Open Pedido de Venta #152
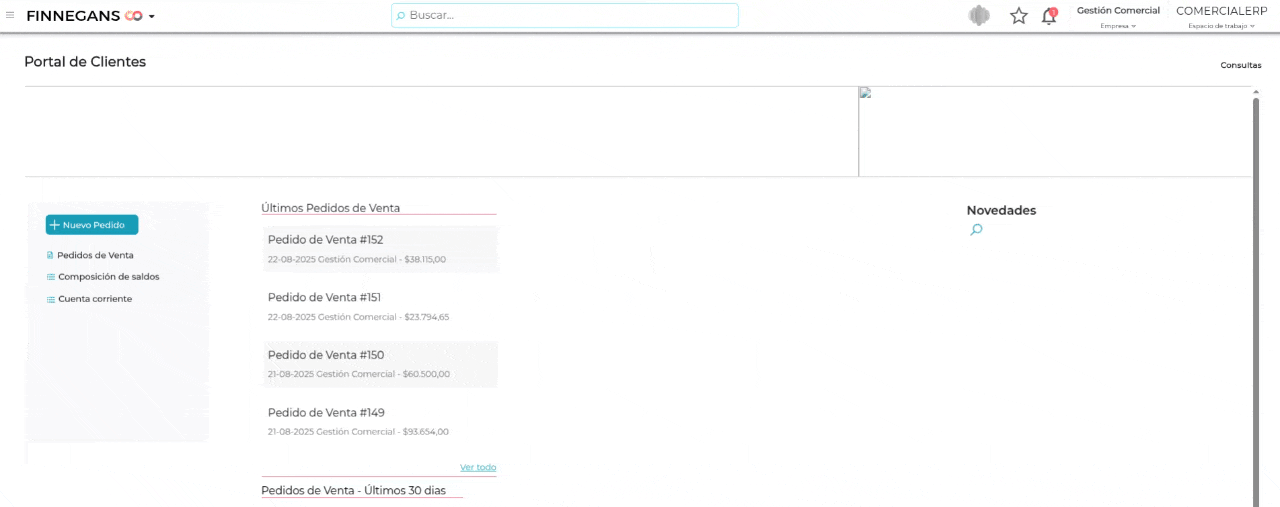Screen dimensions: 1280x507 coord(325,240)
